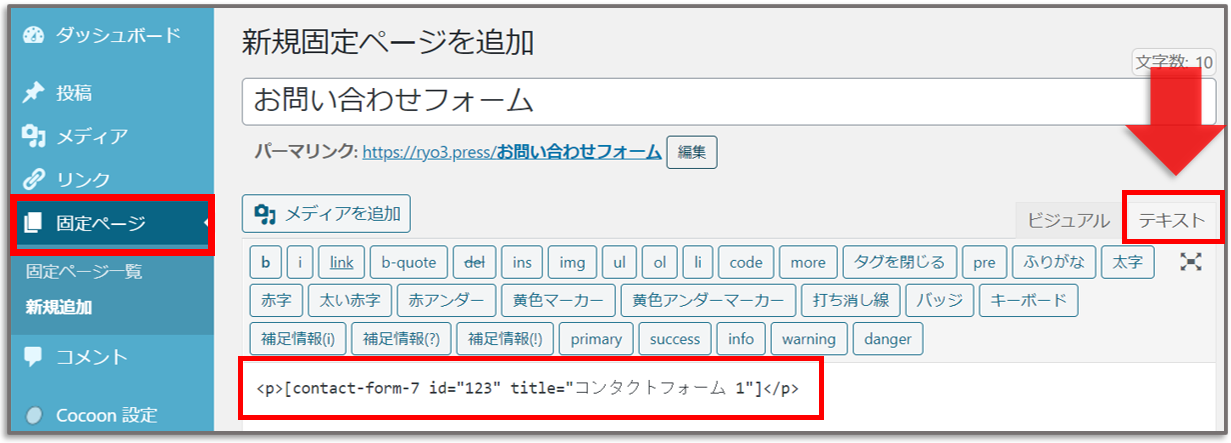
Task: Click the danger style button
Action: 888,338
